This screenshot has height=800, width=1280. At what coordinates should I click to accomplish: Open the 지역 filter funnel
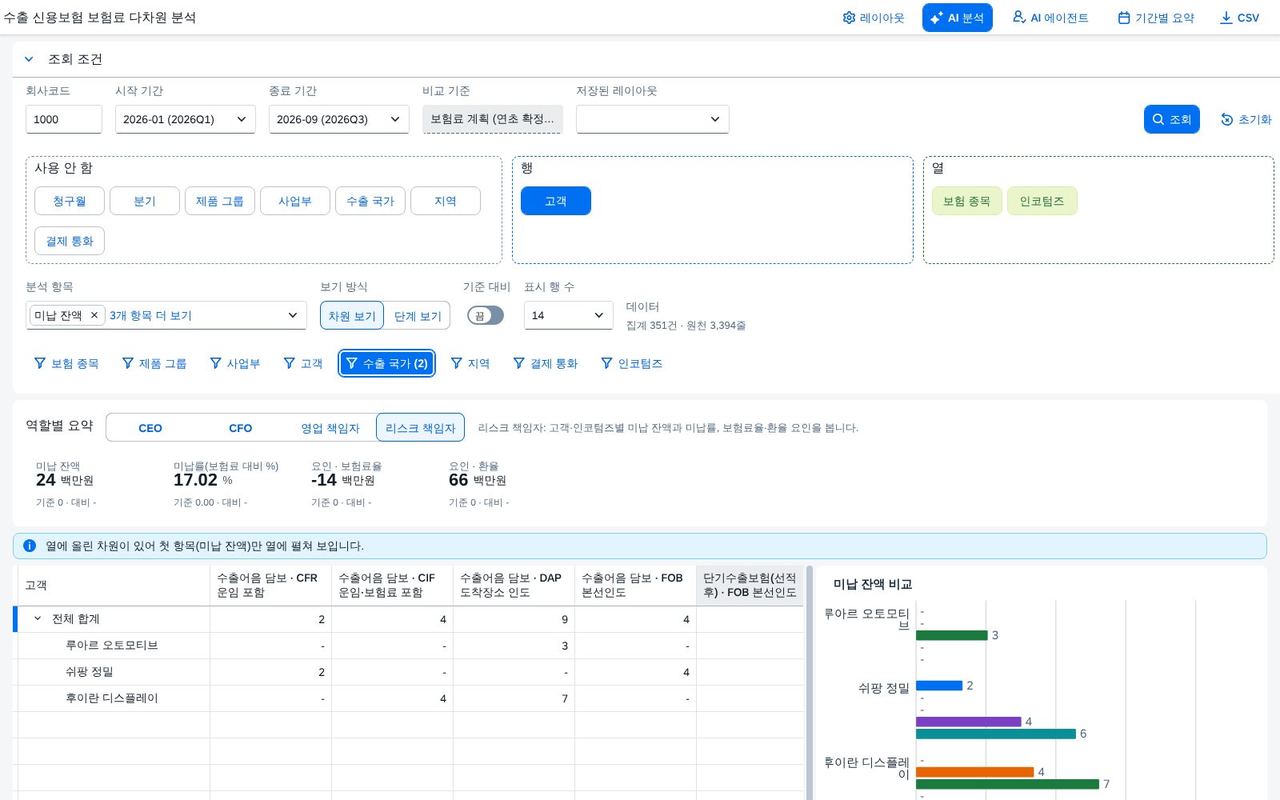coord(470,363)
